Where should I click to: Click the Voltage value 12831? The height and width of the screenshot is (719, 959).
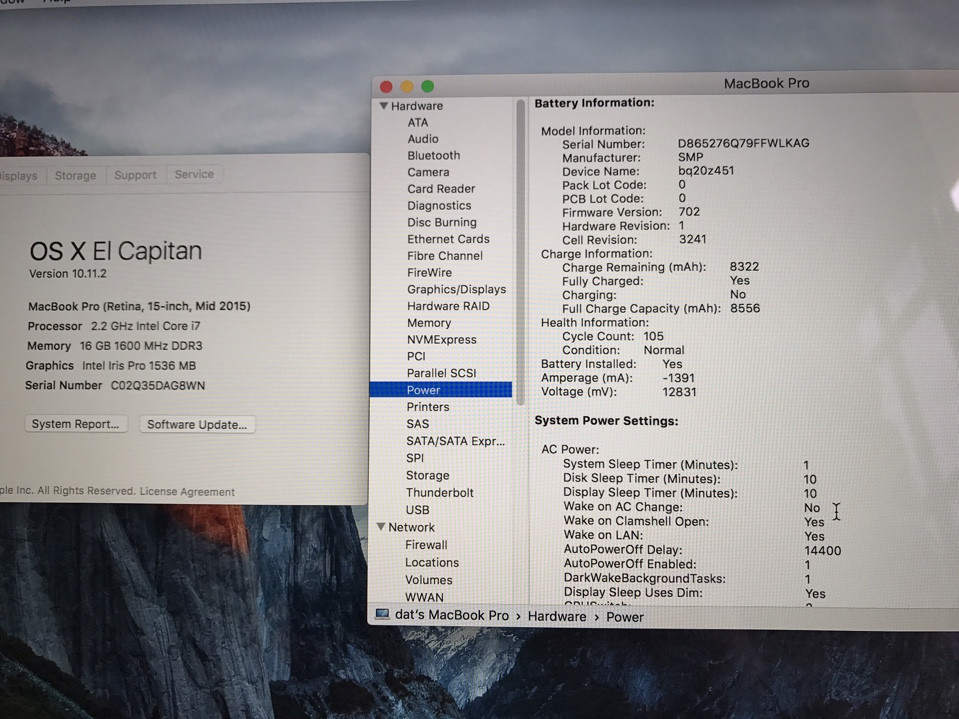pos(679,392)
